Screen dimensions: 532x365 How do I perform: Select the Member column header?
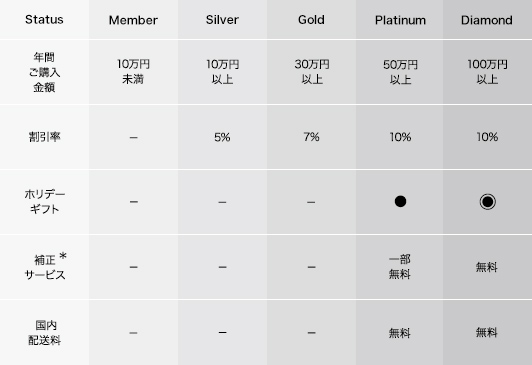point(133,20)
